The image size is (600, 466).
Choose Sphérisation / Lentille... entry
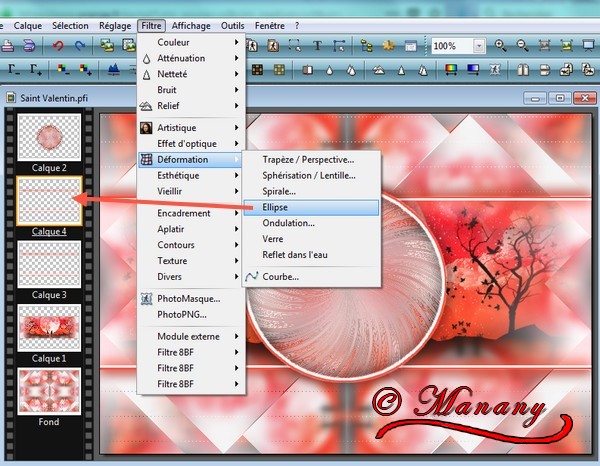(311, 176)
